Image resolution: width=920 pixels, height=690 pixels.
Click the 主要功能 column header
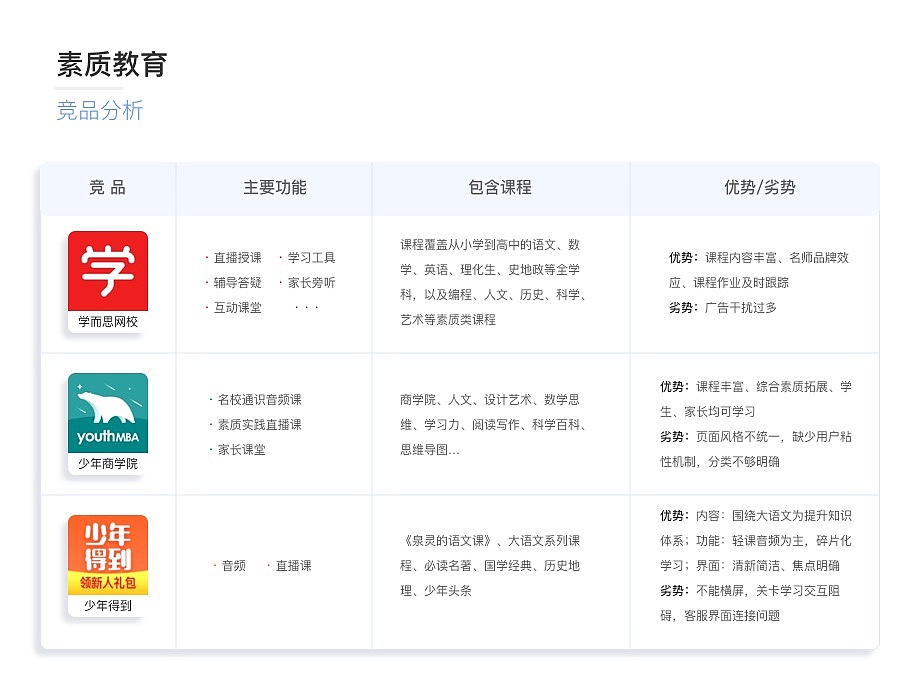tap(275, 188)
